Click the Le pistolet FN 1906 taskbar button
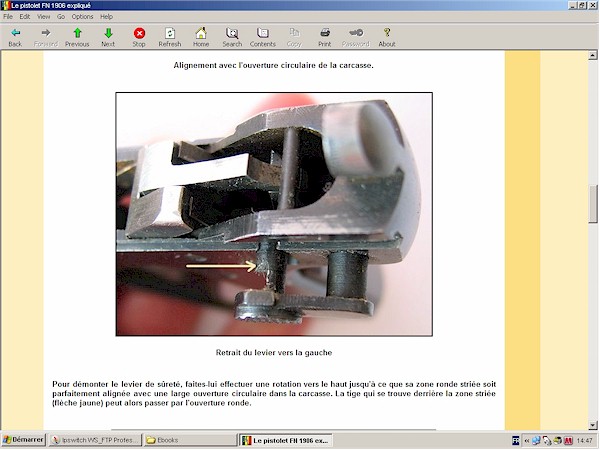 [285, 440]
